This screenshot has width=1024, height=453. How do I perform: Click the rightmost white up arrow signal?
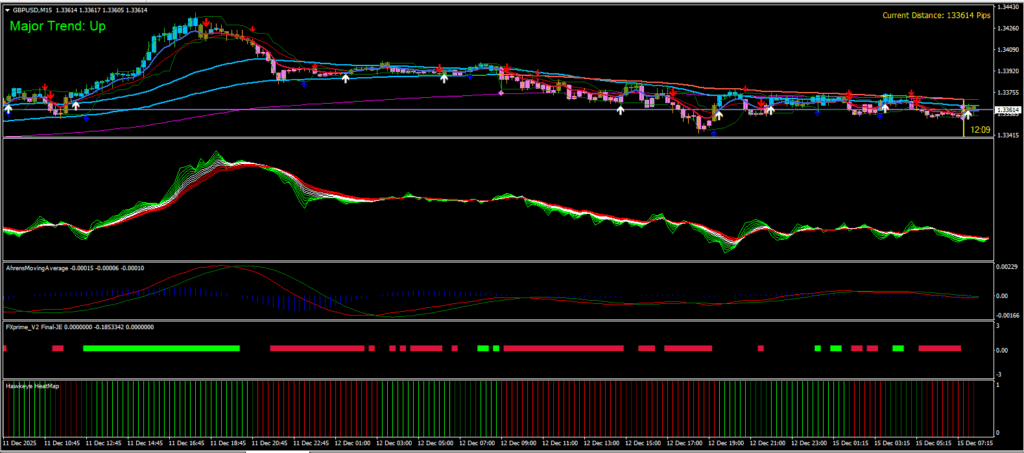tap(967, 114)
